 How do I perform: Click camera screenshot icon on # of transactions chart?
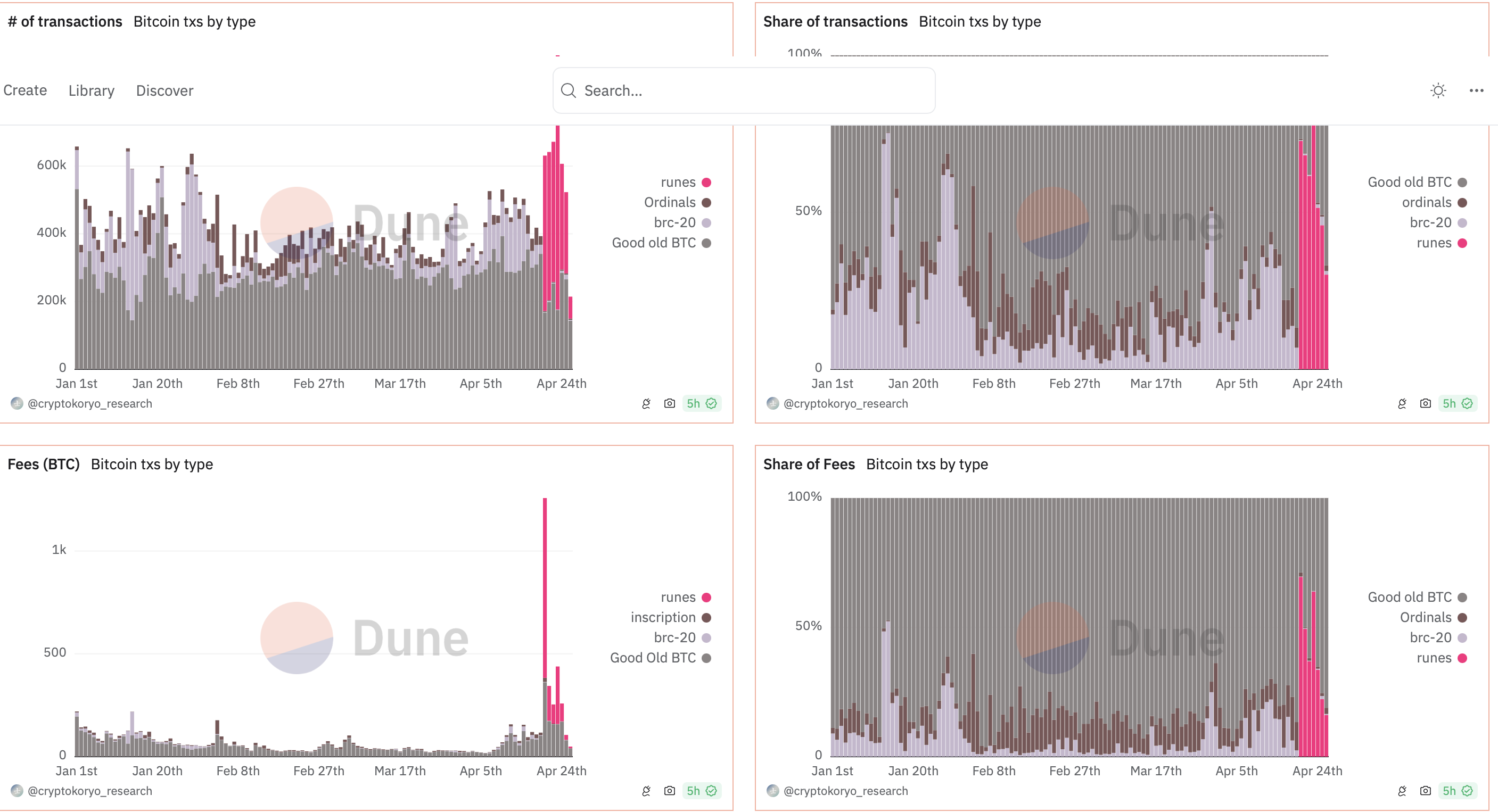pos(669,403)
